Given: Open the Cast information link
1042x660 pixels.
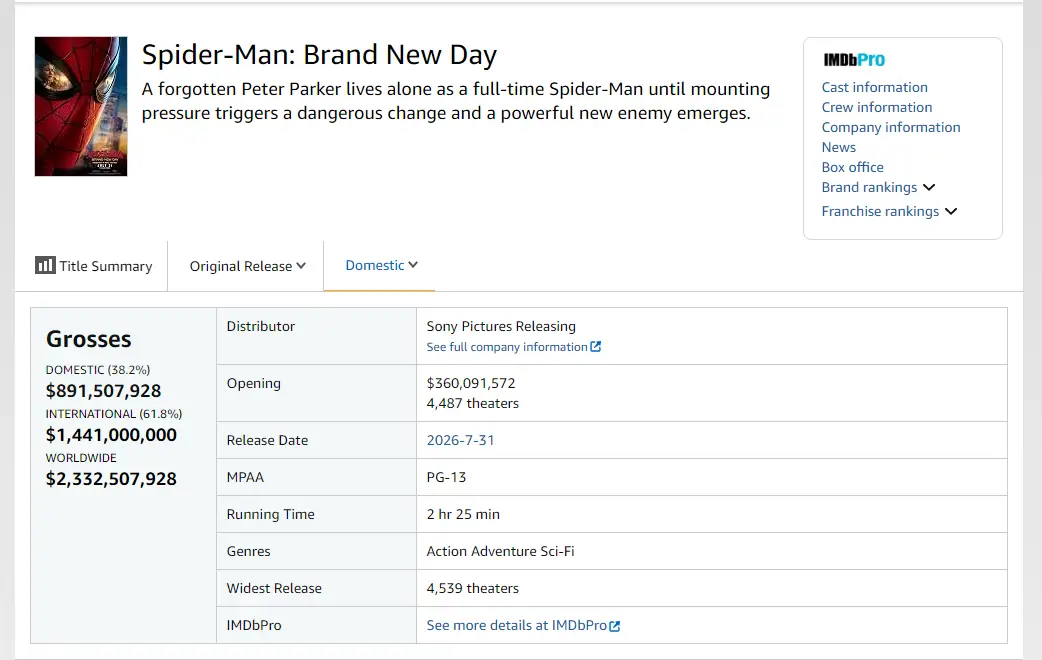Looking at the screenshot, I should coord(875,87).
